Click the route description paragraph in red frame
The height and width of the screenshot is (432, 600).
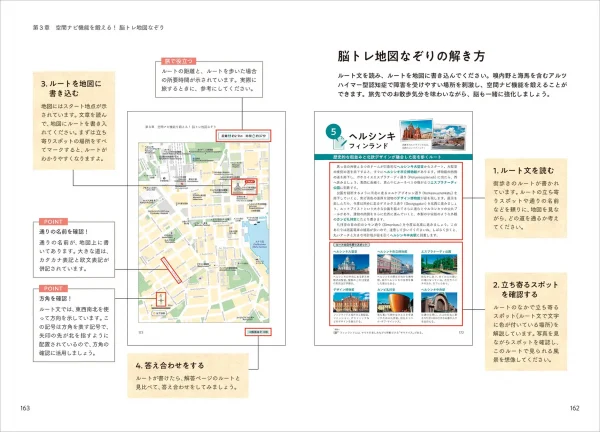[396, 201]
